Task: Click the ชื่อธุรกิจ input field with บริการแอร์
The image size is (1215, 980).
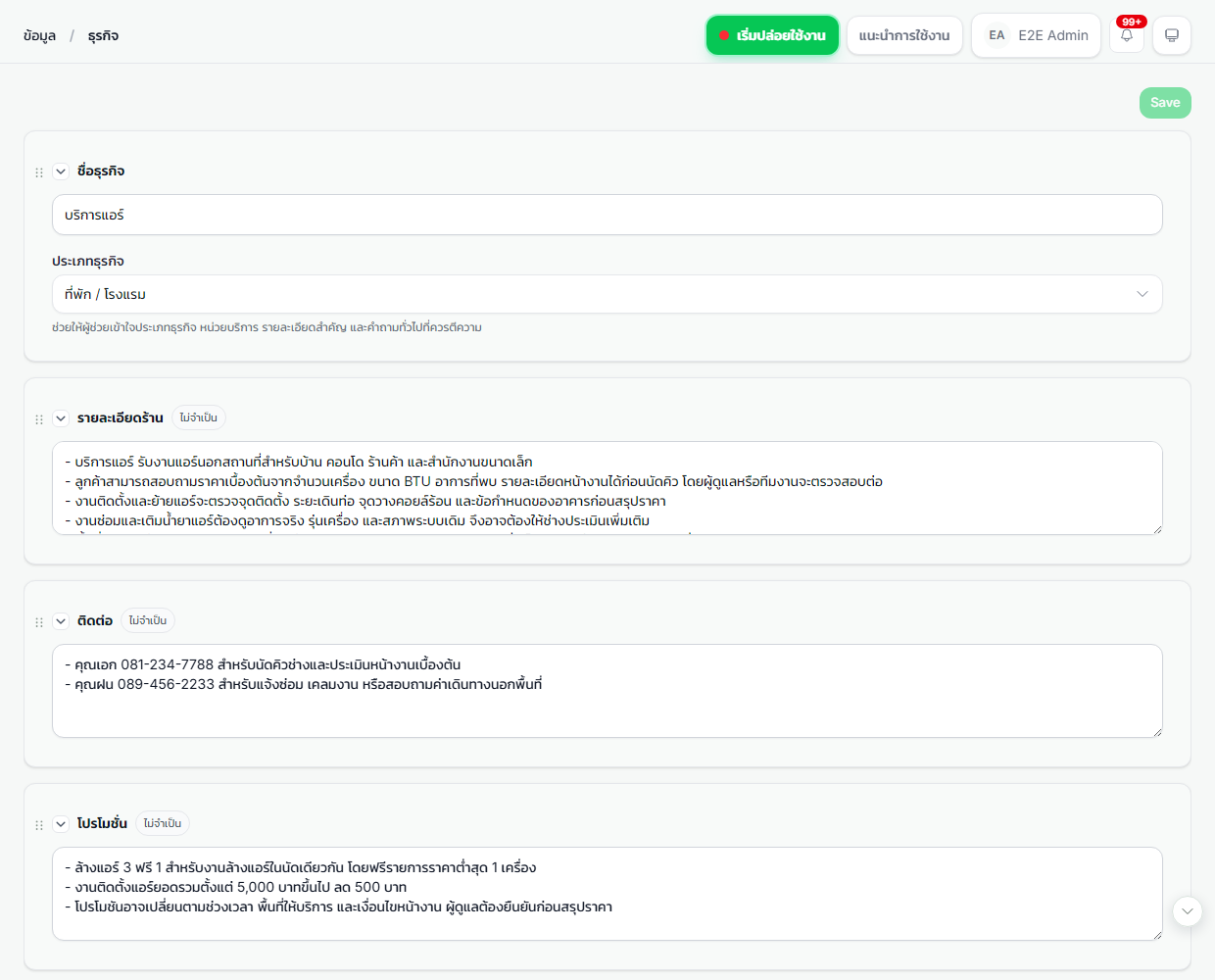Action: (607, 215)
